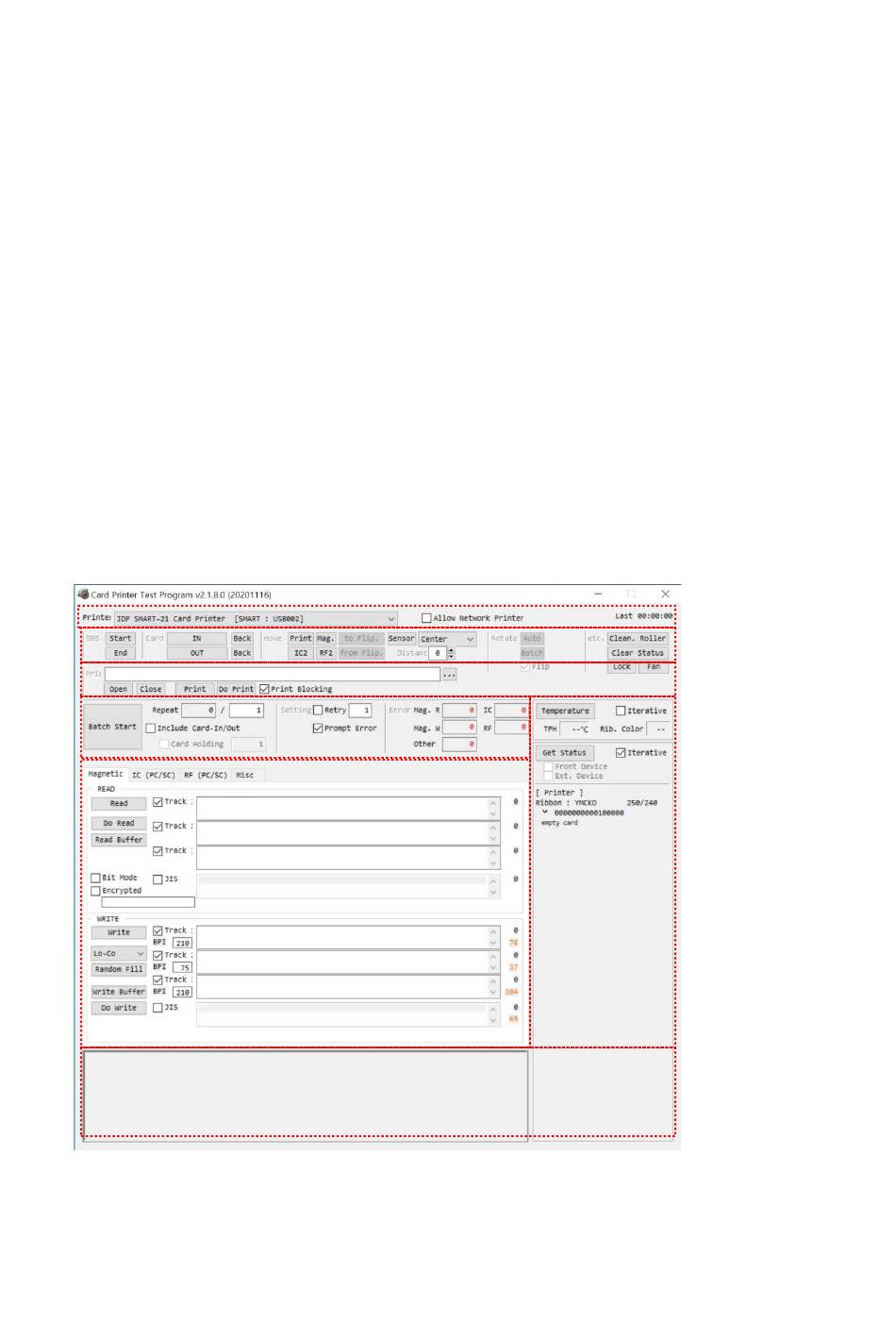This screenshot has height=1340, width=896.
Task: Toggle Iterative checkbox beside Get Status
Action: pyautogui.click(x=621, y=752)
